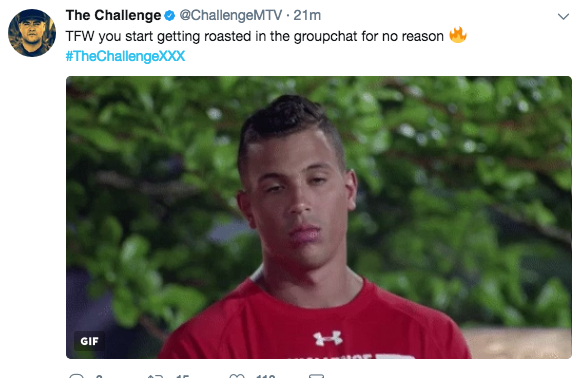Open the #TheChallengeXXX hashtag link
Image resolution: width=583 pixels, height=378 pixels.
(x=125, y=56)
